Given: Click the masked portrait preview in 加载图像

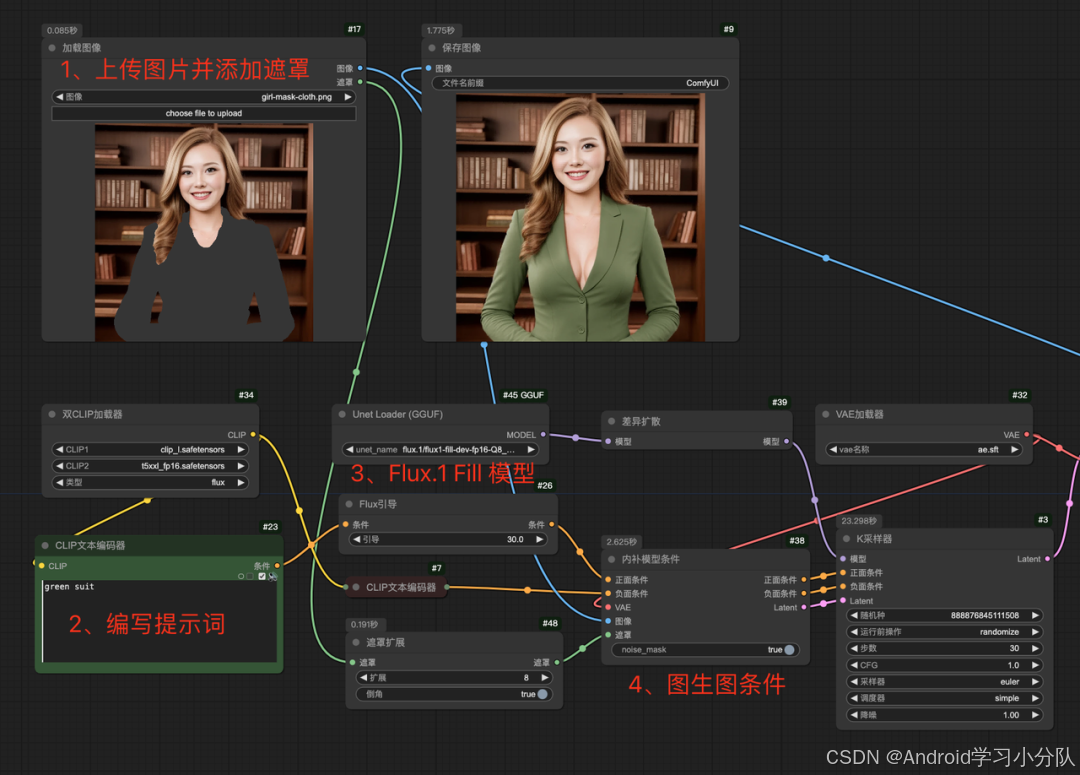Looking at the screenshot, I should [x=204, y=233].
